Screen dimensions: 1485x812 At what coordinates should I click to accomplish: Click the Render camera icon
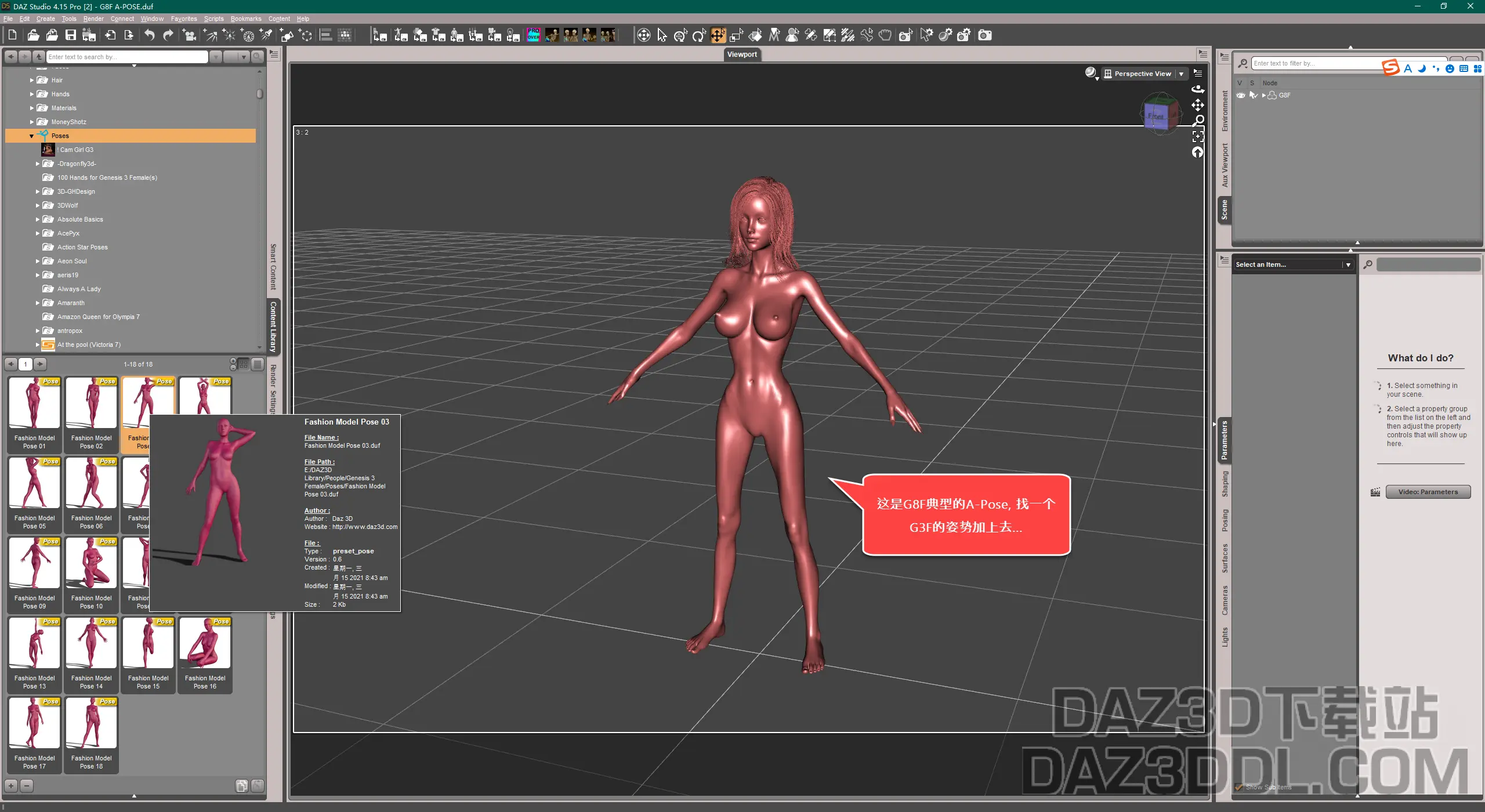[984, 35]
